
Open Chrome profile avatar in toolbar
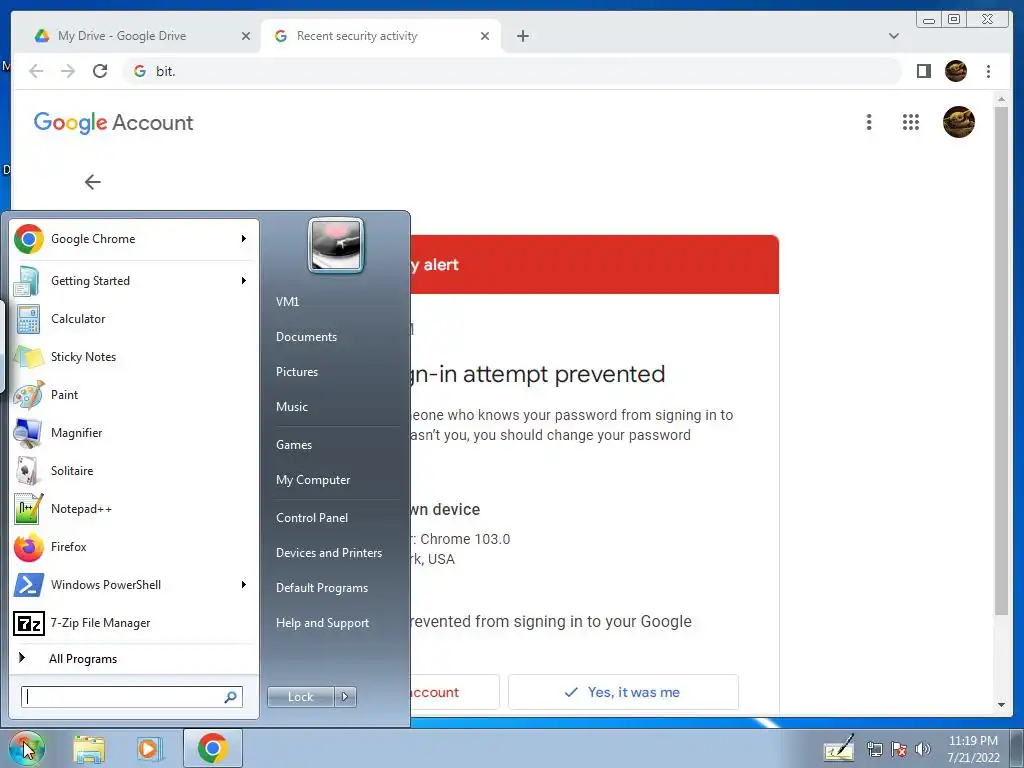tap(955, 71)
